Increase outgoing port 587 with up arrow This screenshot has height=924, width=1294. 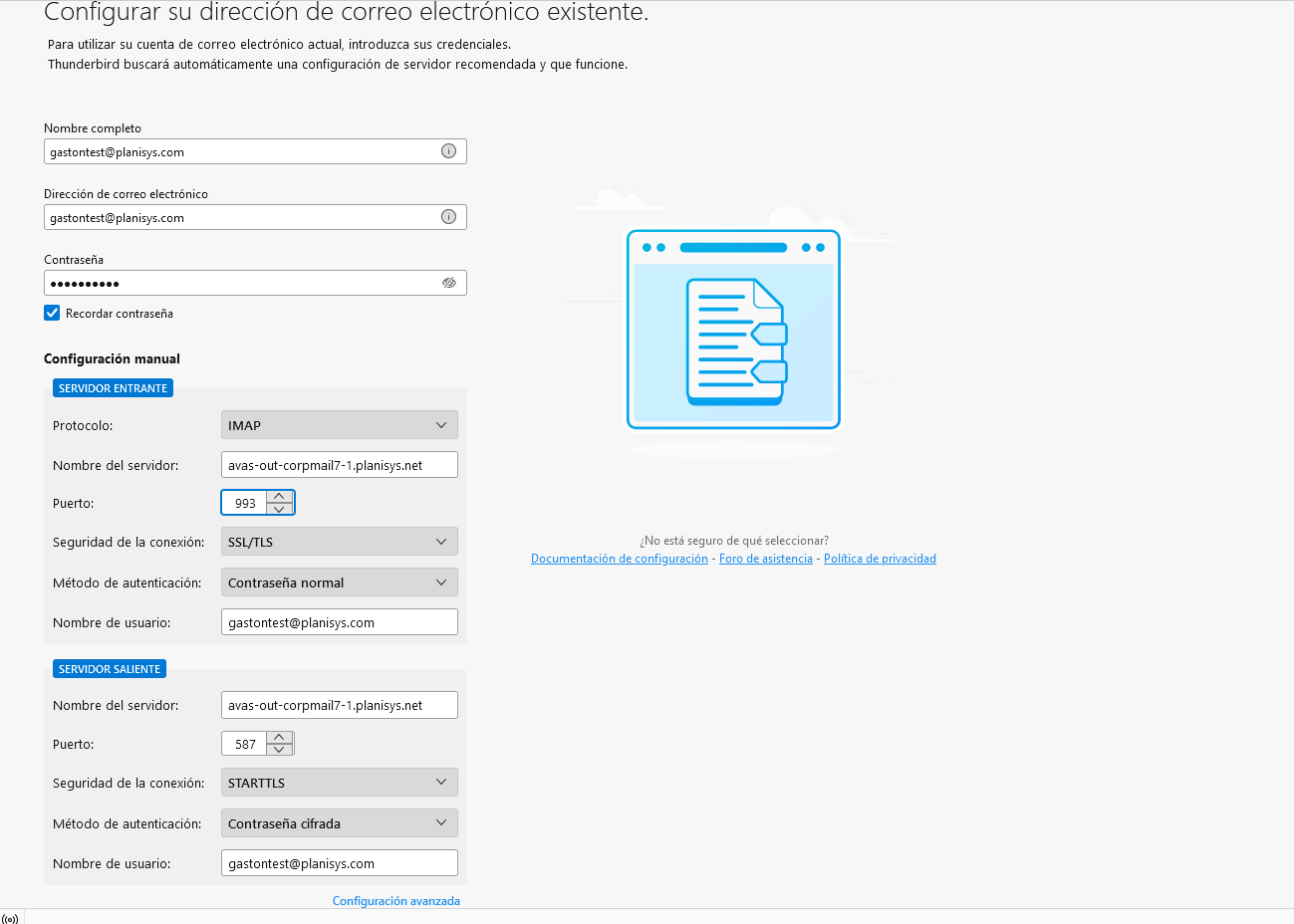[x=280, y=738]
